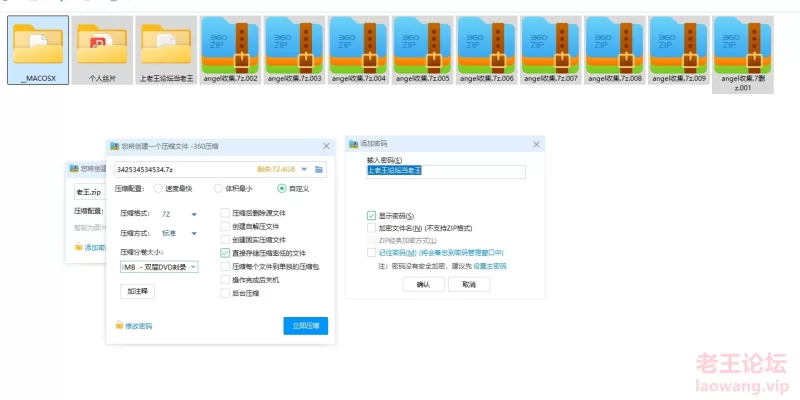Select the 体积最小 compression option
Image resolution: width=800 pixels, height=400 pixels.
click(218, 188)
